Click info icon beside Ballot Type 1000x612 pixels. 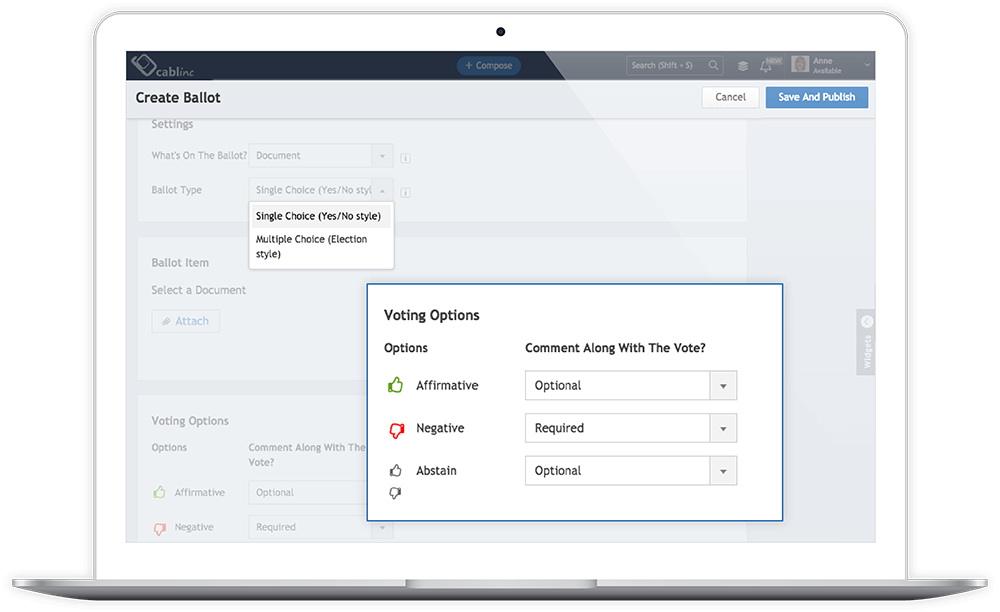click(405, 193)
